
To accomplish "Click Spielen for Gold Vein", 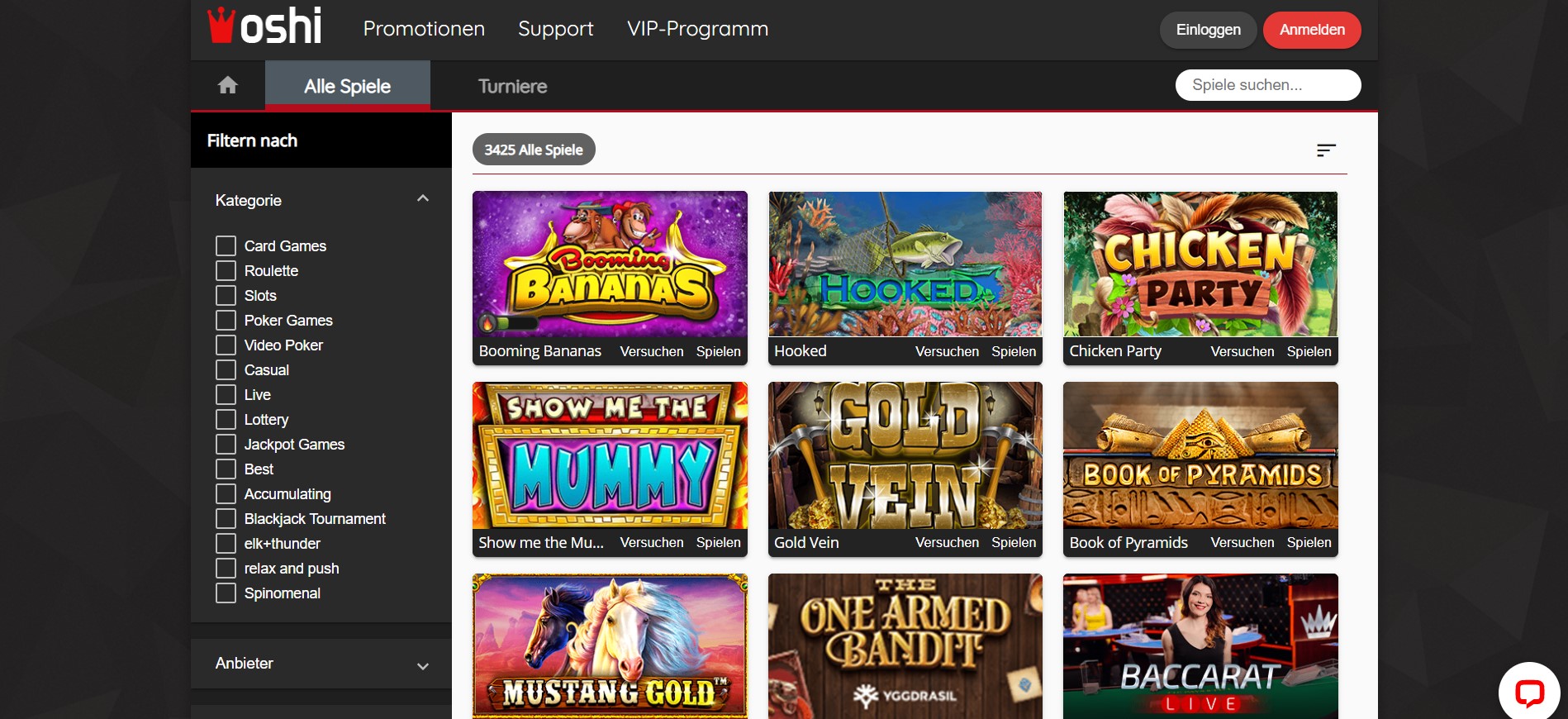I will click(1014, 542).
